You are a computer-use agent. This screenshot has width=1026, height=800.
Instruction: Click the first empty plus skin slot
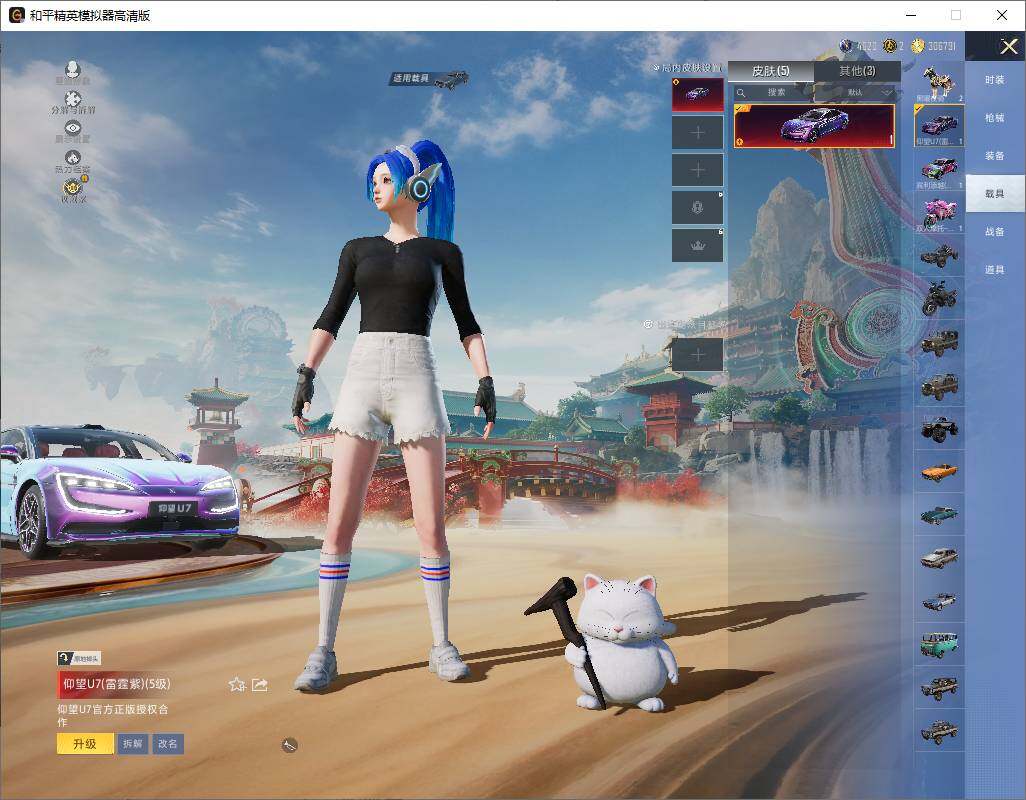tap(698, 133)
